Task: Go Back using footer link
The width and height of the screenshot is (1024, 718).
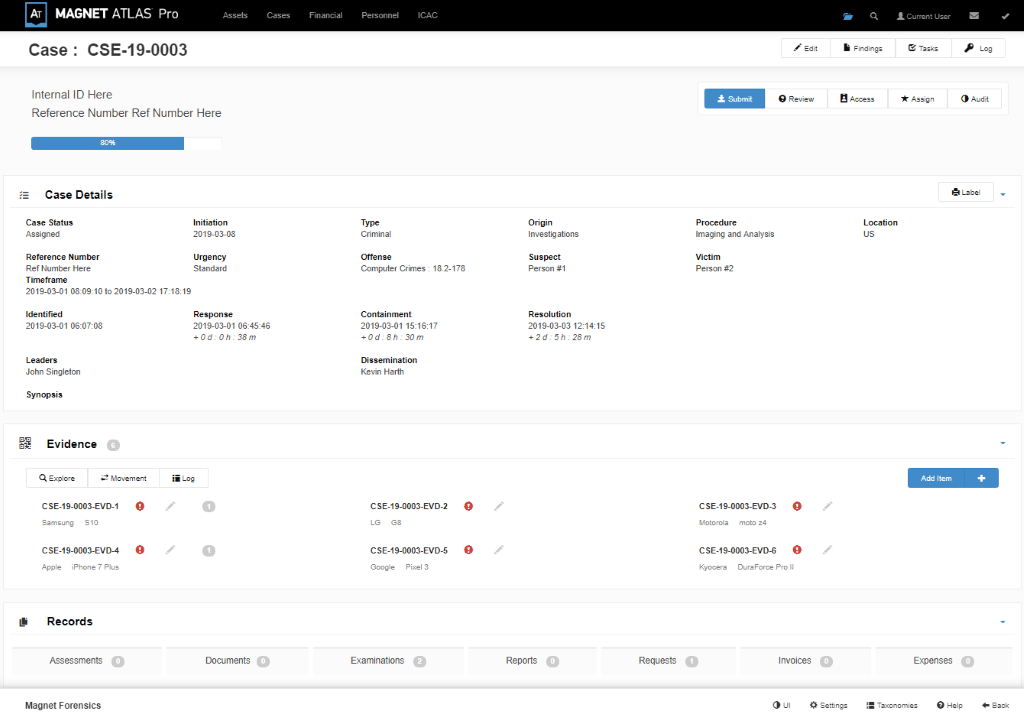Action: [x=995, y=706]
